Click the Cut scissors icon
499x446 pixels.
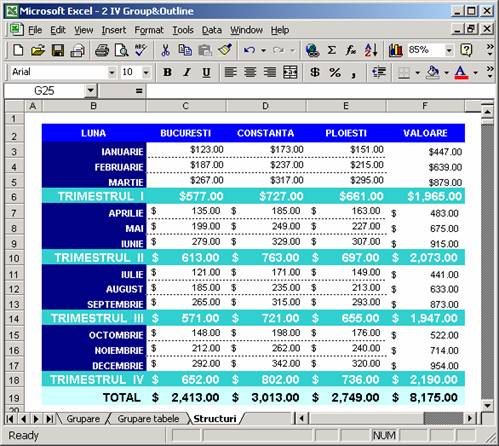pos(165,50)
